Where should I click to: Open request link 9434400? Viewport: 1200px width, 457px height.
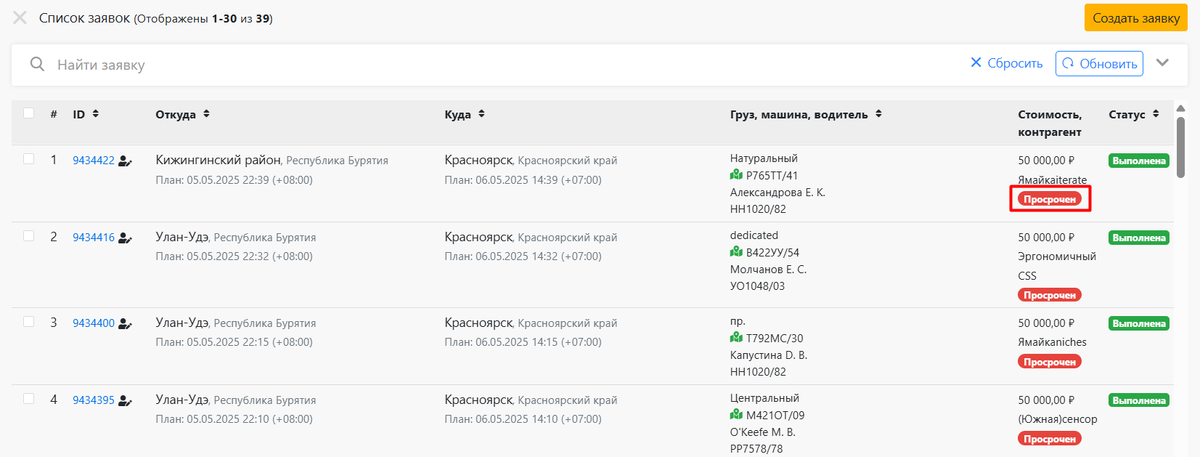click(93, 324)
